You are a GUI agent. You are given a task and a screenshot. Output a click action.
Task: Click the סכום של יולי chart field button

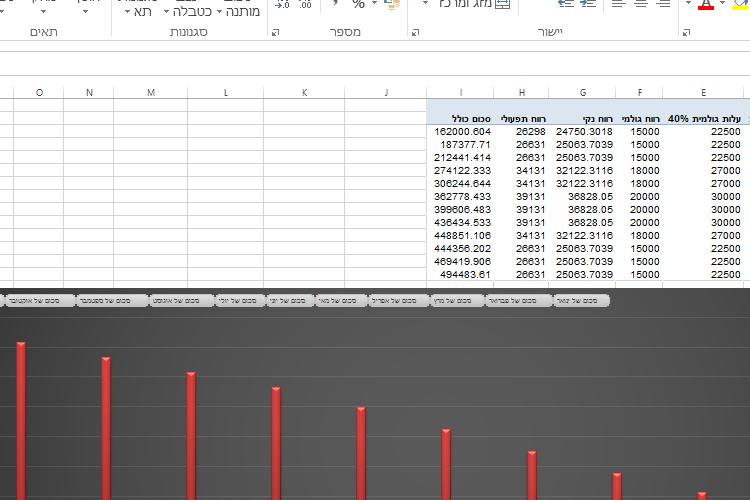pos(240,300)
